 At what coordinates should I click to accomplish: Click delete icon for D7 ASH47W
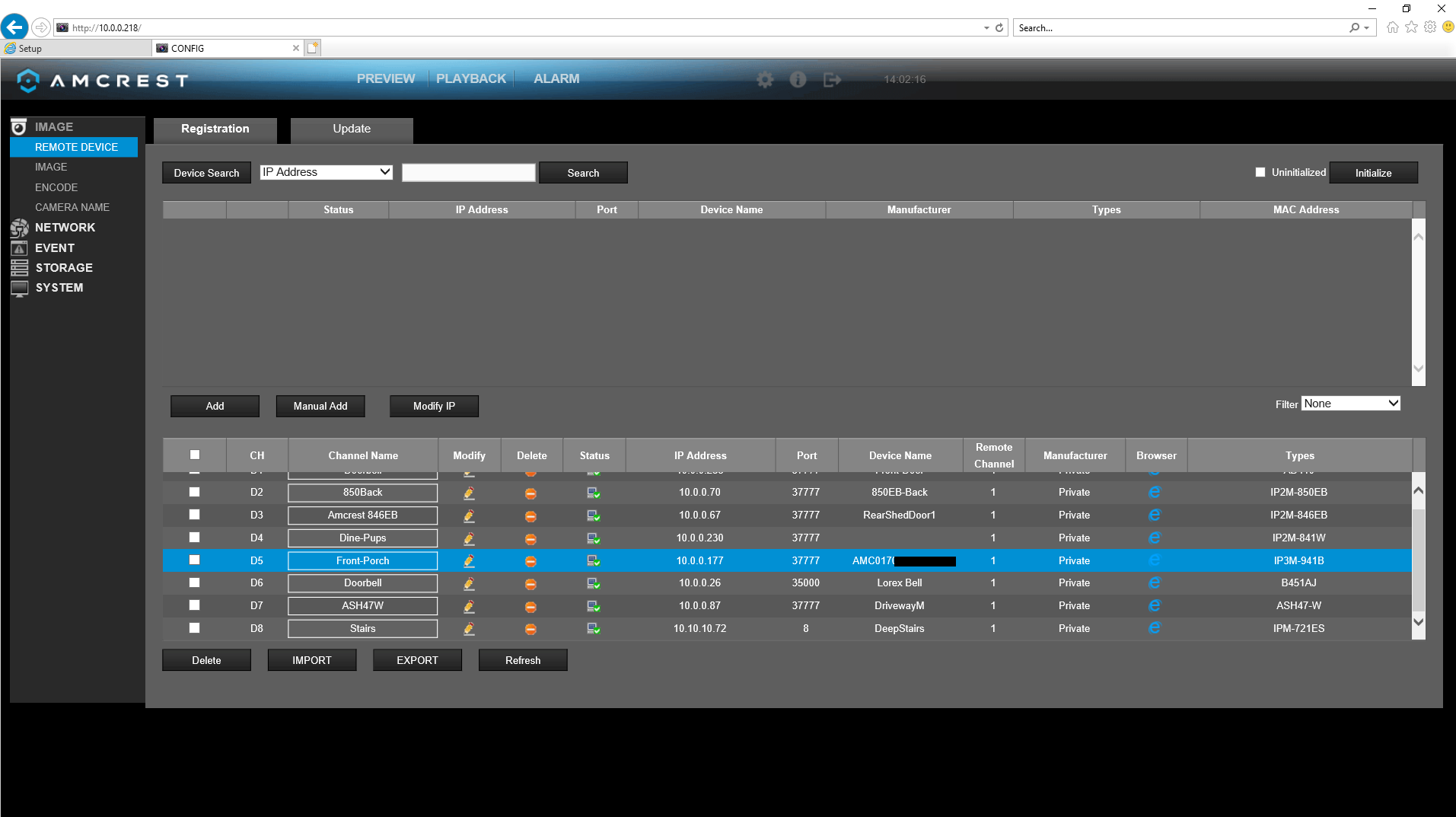[530, 606]
